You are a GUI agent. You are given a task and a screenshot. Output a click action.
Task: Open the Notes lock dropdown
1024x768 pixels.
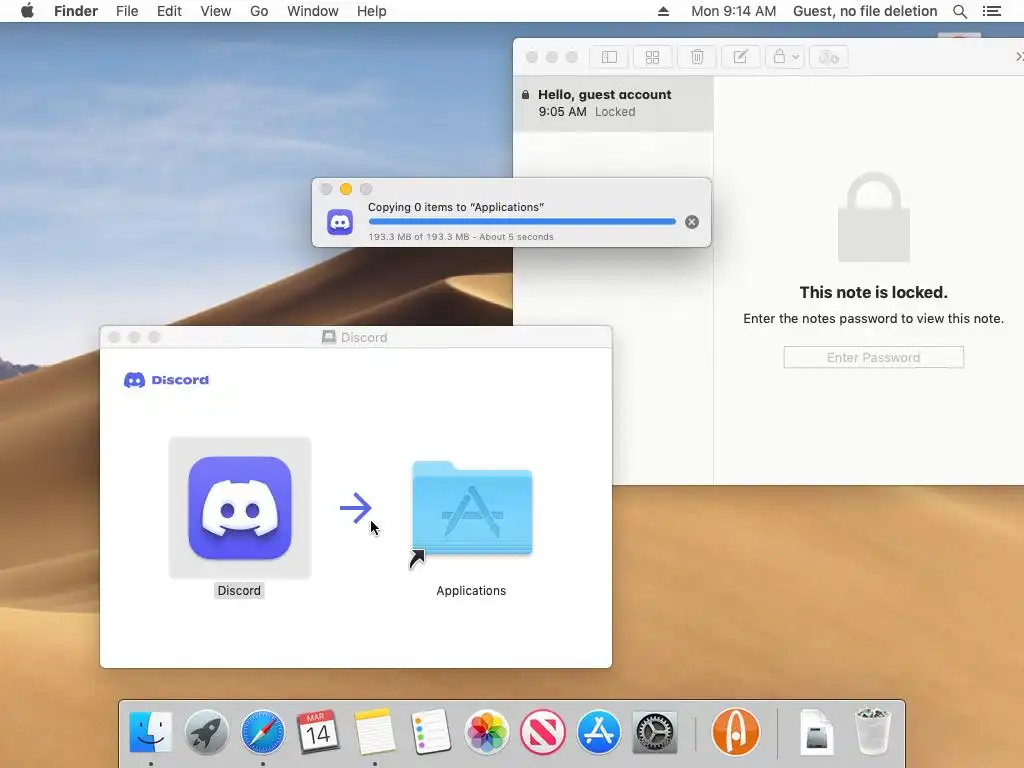point(786,57)
